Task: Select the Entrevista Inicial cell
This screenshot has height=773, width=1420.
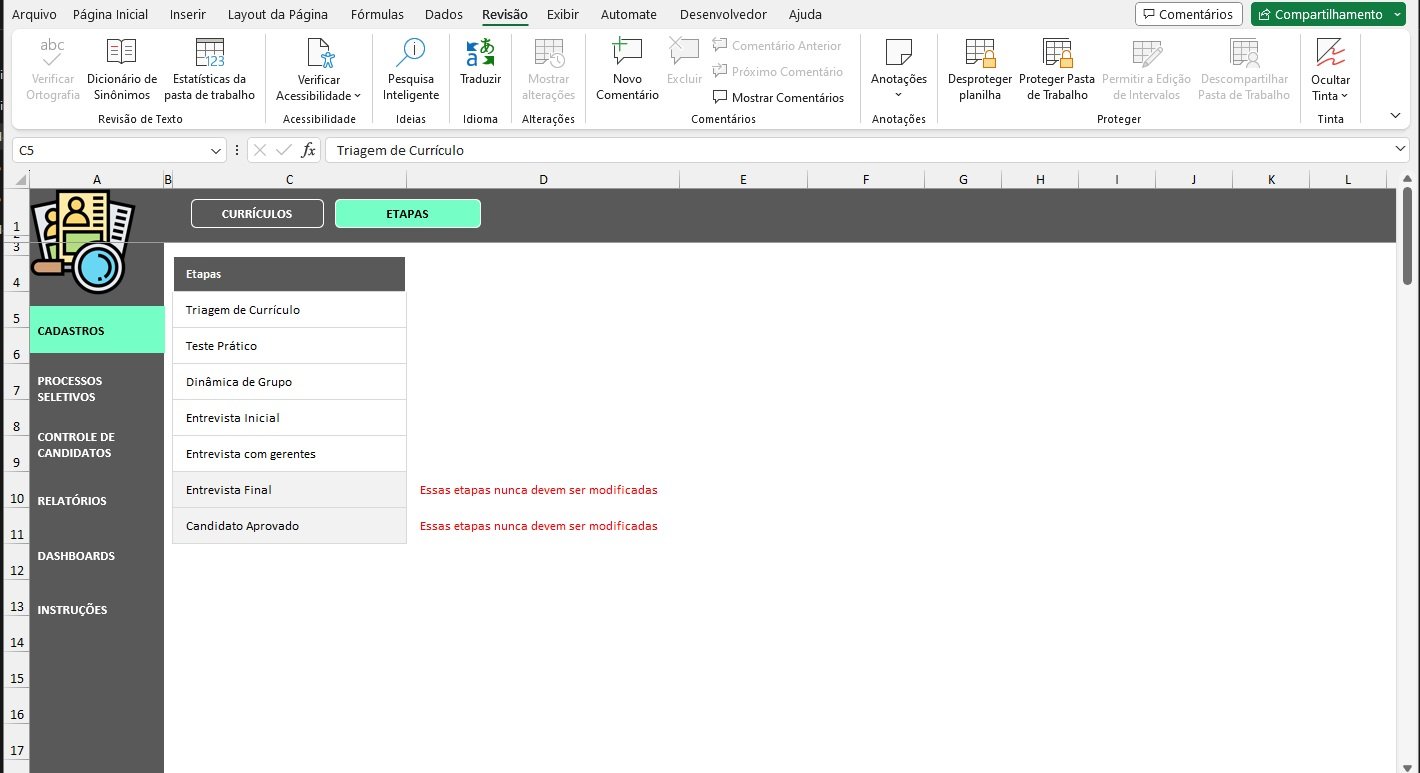Action: pos(289,418)
